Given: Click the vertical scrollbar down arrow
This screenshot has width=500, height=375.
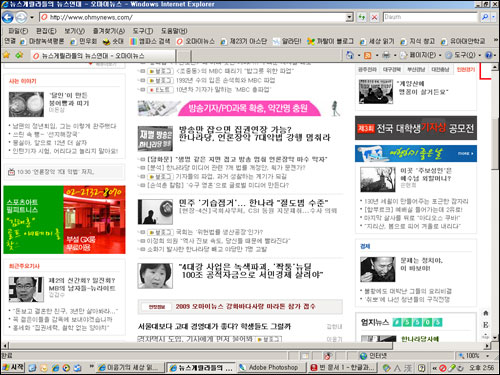Looking at the screenshot, I should (495, 337).
